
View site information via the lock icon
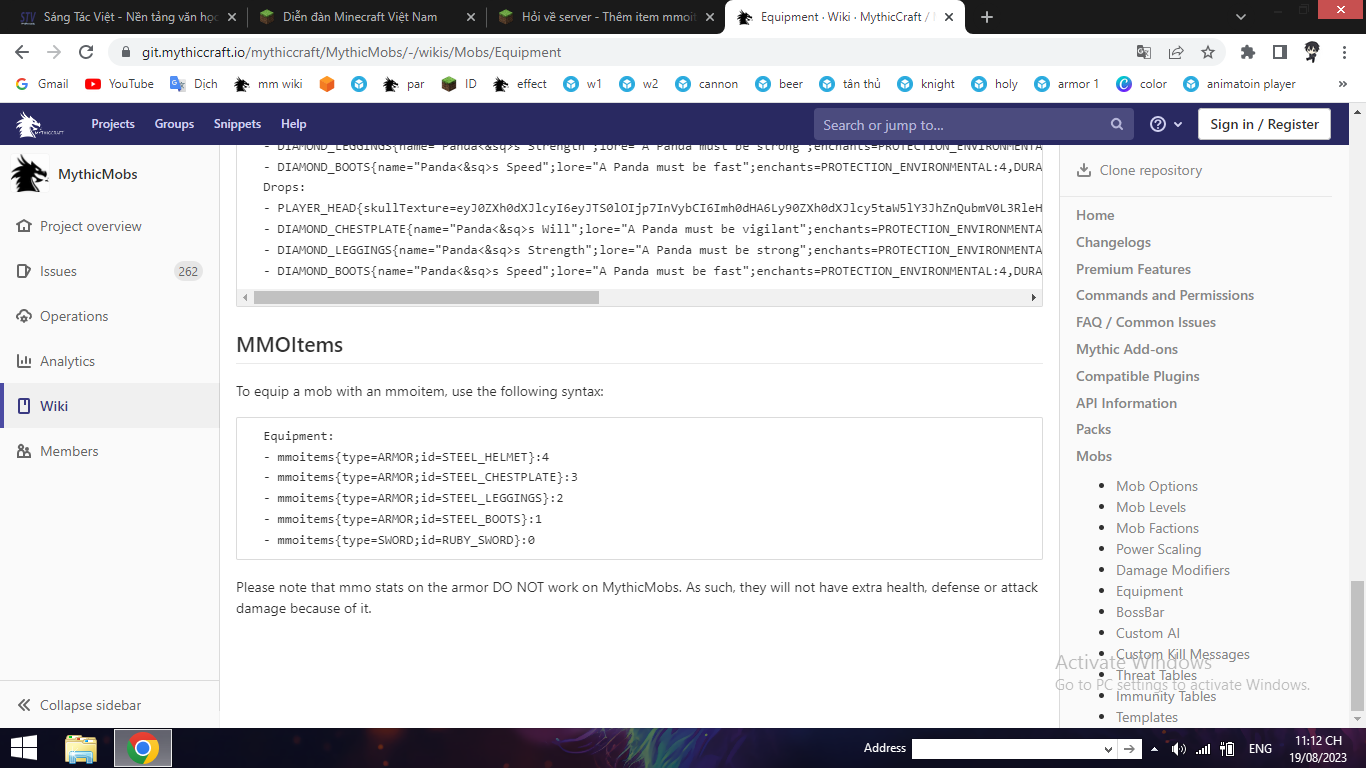[126, 52]
